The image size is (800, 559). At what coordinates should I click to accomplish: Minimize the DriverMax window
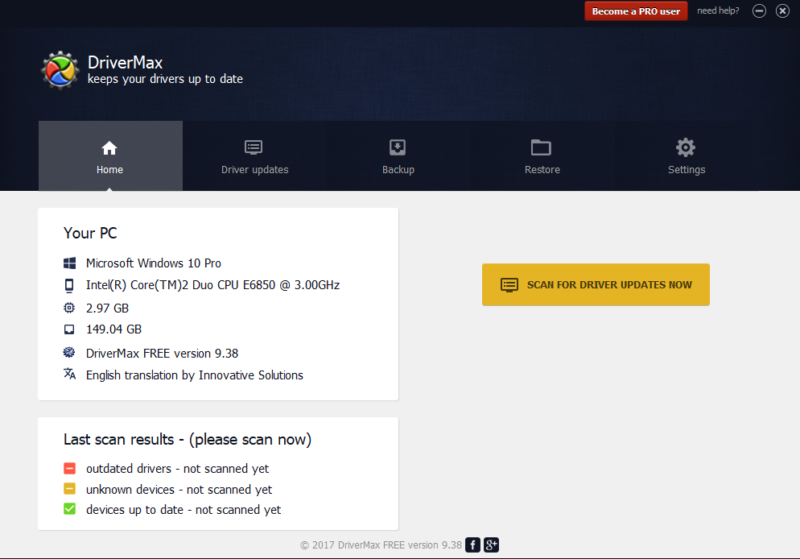coord(759,11)
